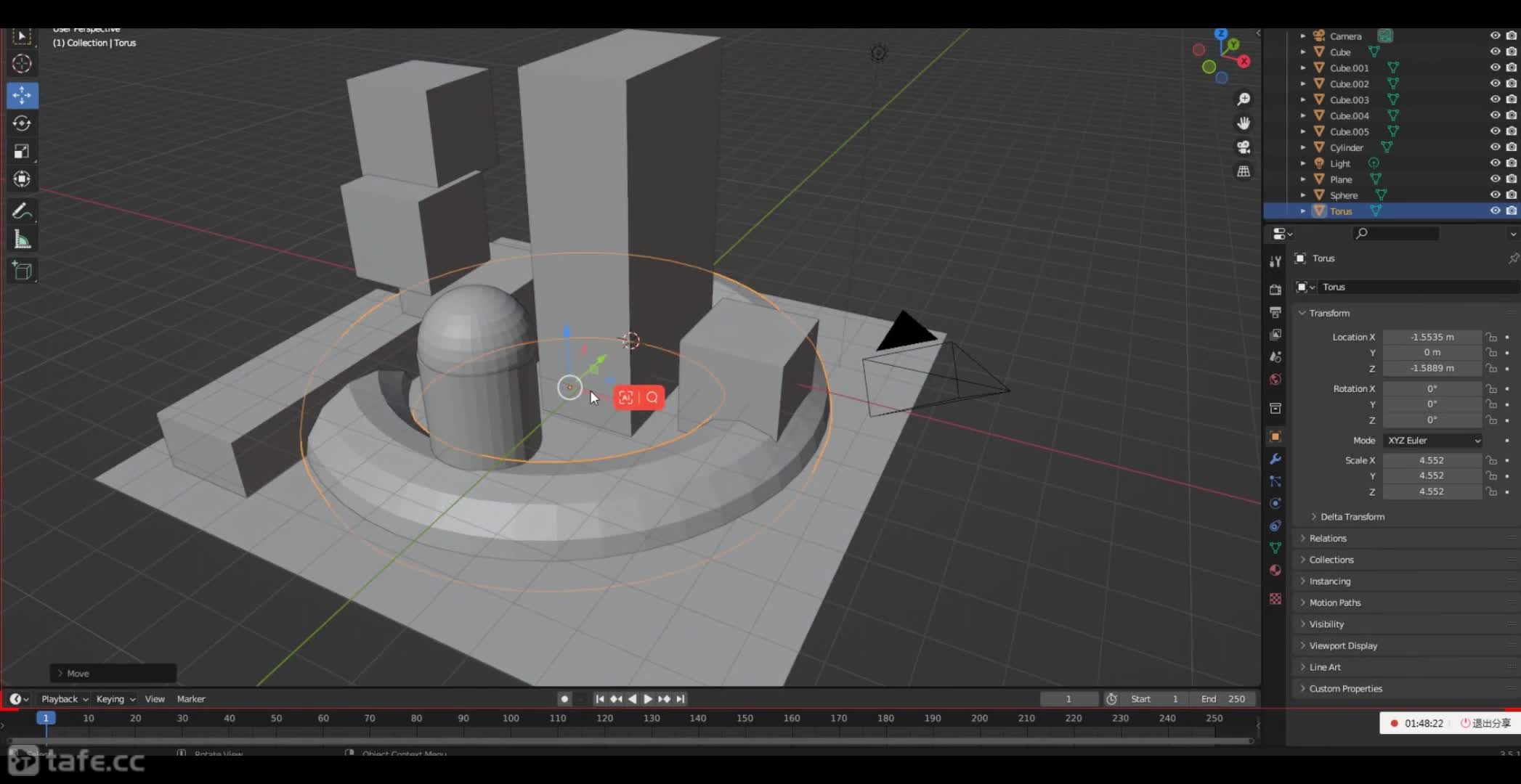Click the viewport zoom magnifier icon

click(x=1244, y=99)
